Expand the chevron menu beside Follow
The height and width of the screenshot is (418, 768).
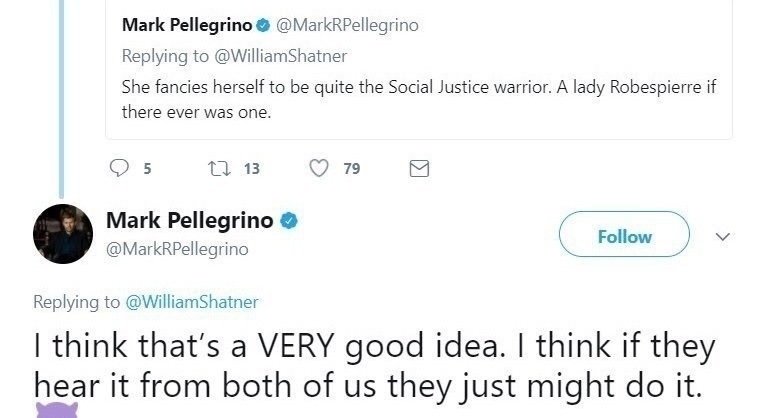724,236
